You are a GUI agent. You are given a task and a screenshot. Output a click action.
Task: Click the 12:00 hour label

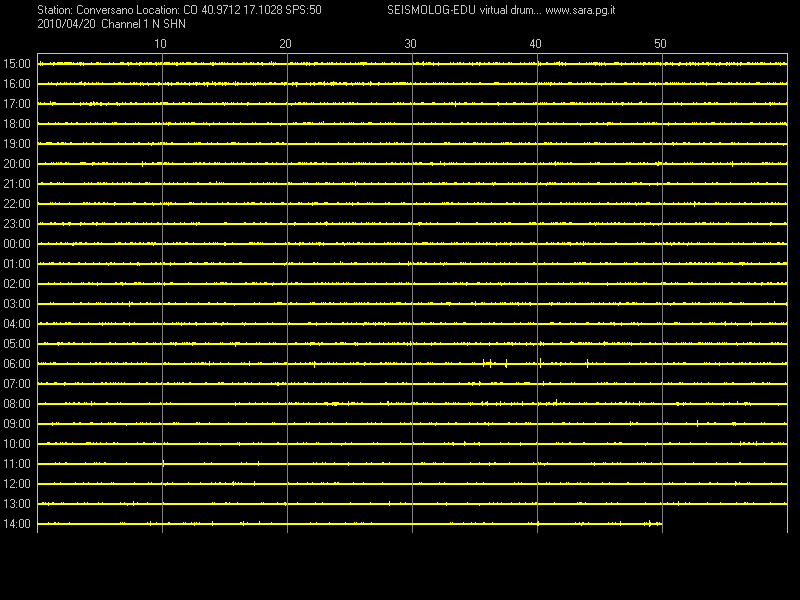17,484
